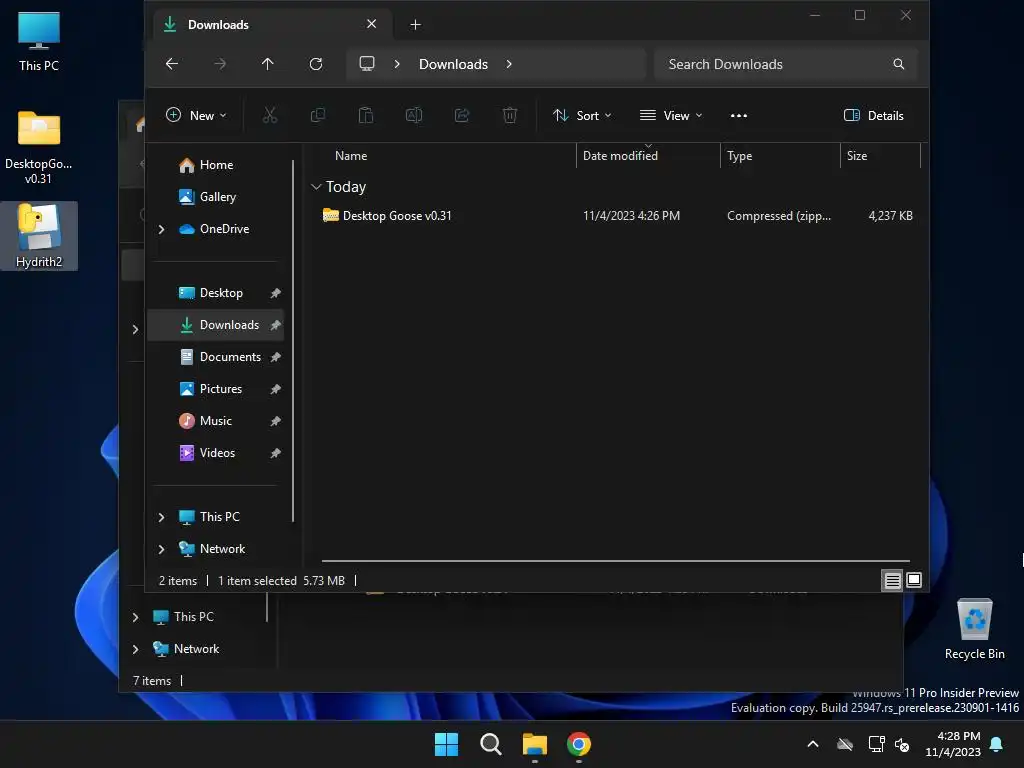Expand the chevron after Downloads in address bar
The height and width of the screenshot is (768, 1024).
pyautogui.click(x=509, y=64)
